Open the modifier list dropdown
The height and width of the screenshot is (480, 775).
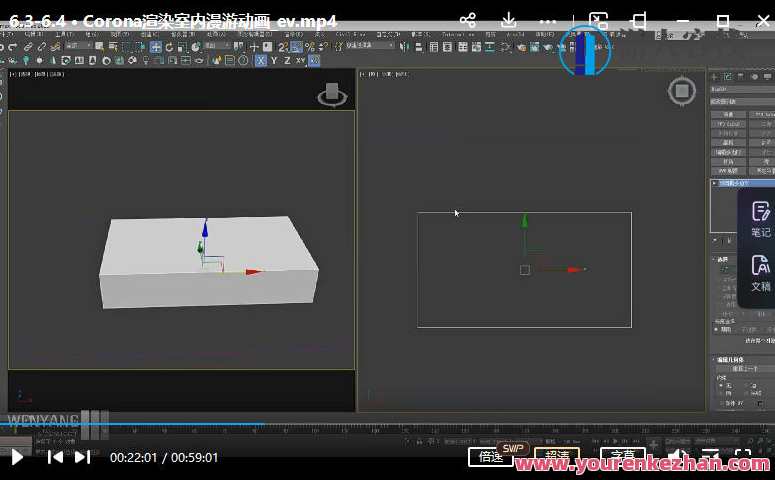pyautogui.click(x=742, y=101)
